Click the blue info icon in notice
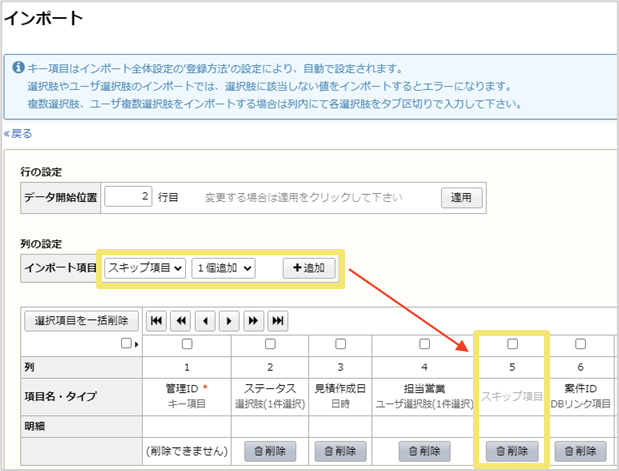Image resolution: width=619 pixels, height=471 pixels. [18, 68]
